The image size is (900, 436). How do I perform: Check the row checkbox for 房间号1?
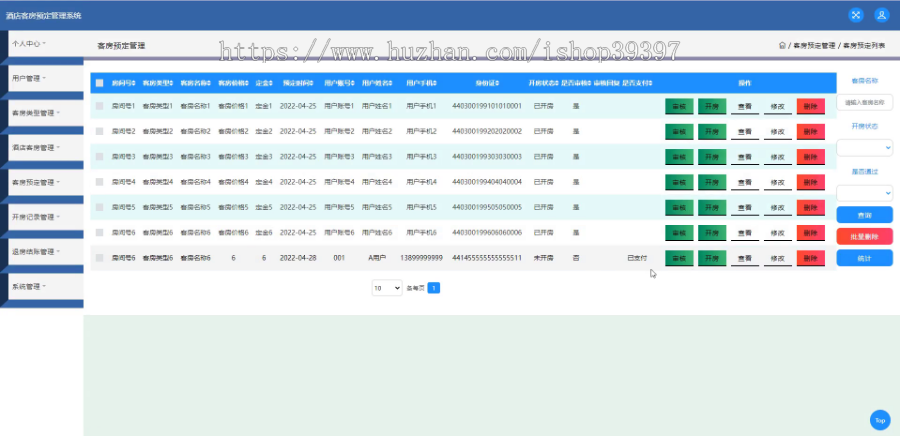click(x=100, y=106)
